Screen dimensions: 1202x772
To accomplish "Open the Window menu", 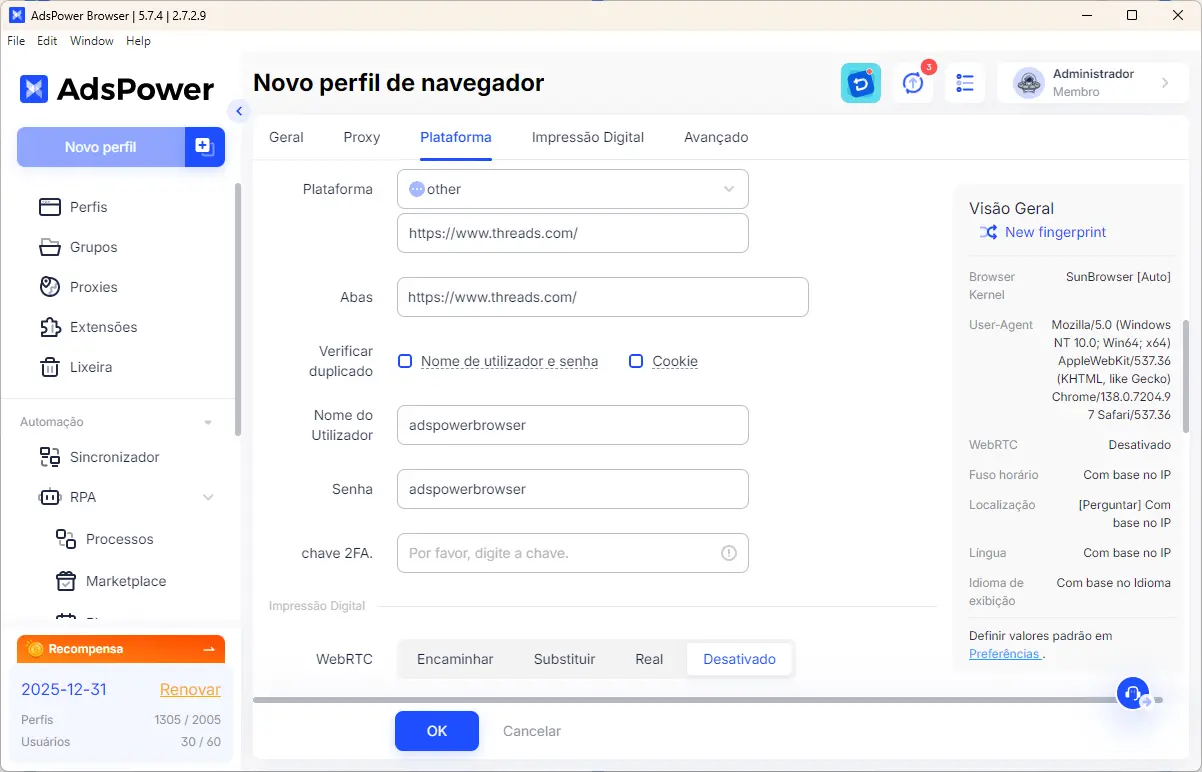I will (92, 41).
